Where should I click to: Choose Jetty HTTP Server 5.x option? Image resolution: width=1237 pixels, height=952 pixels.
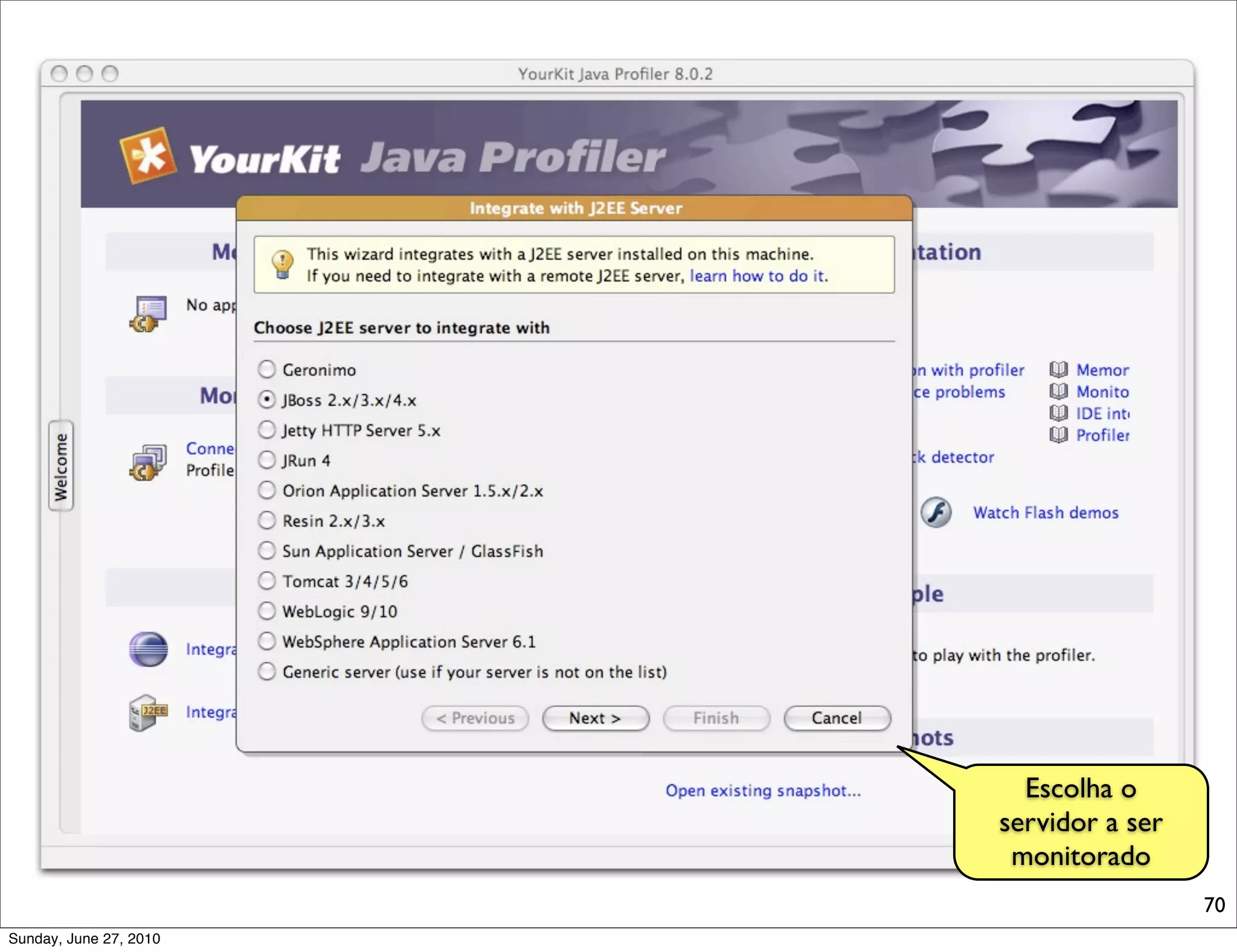click(x=267, y=429)
